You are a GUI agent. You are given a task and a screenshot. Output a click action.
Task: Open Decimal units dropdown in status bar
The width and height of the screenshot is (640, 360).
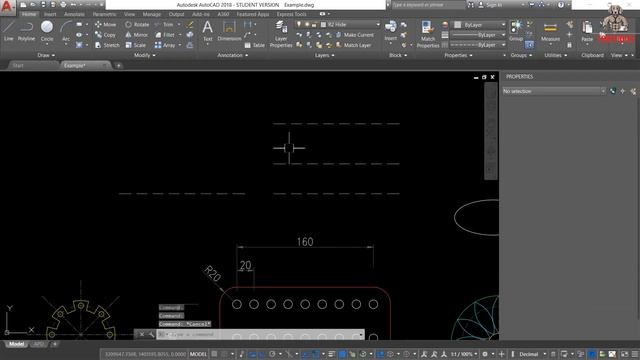(x=532, y=354)
